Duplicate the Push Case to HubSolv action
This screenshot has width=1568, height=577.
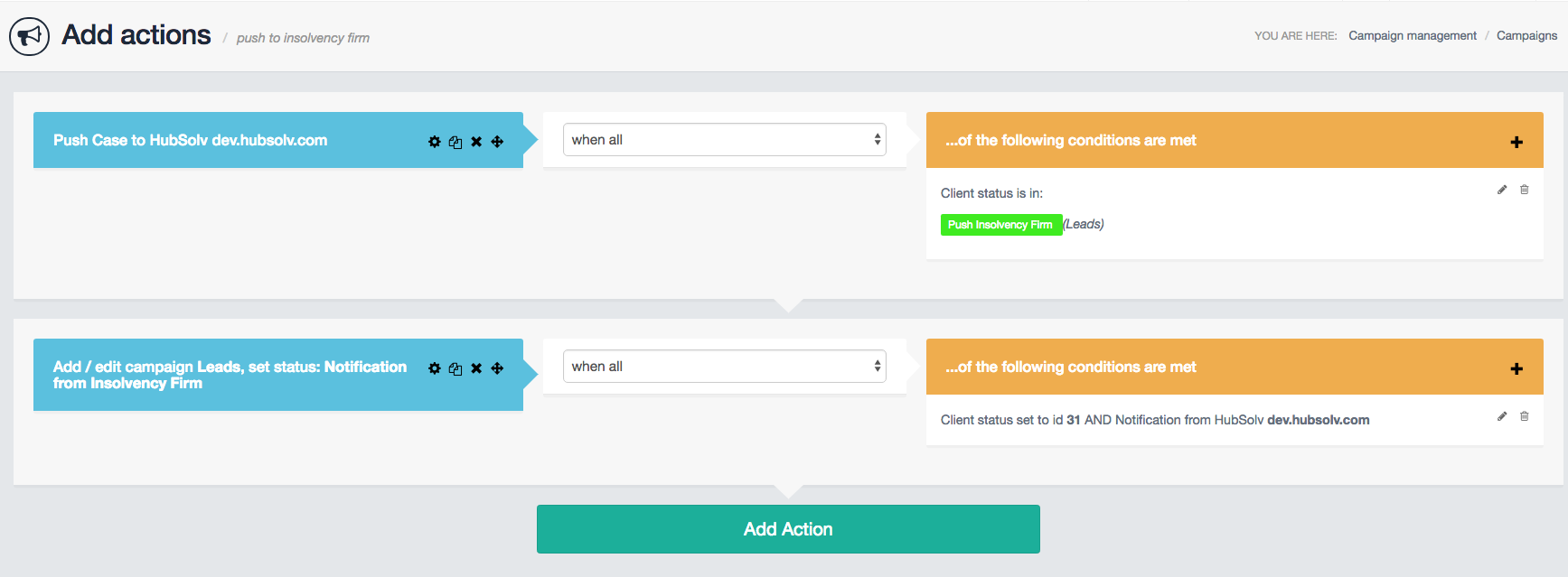tap(455, 142)
